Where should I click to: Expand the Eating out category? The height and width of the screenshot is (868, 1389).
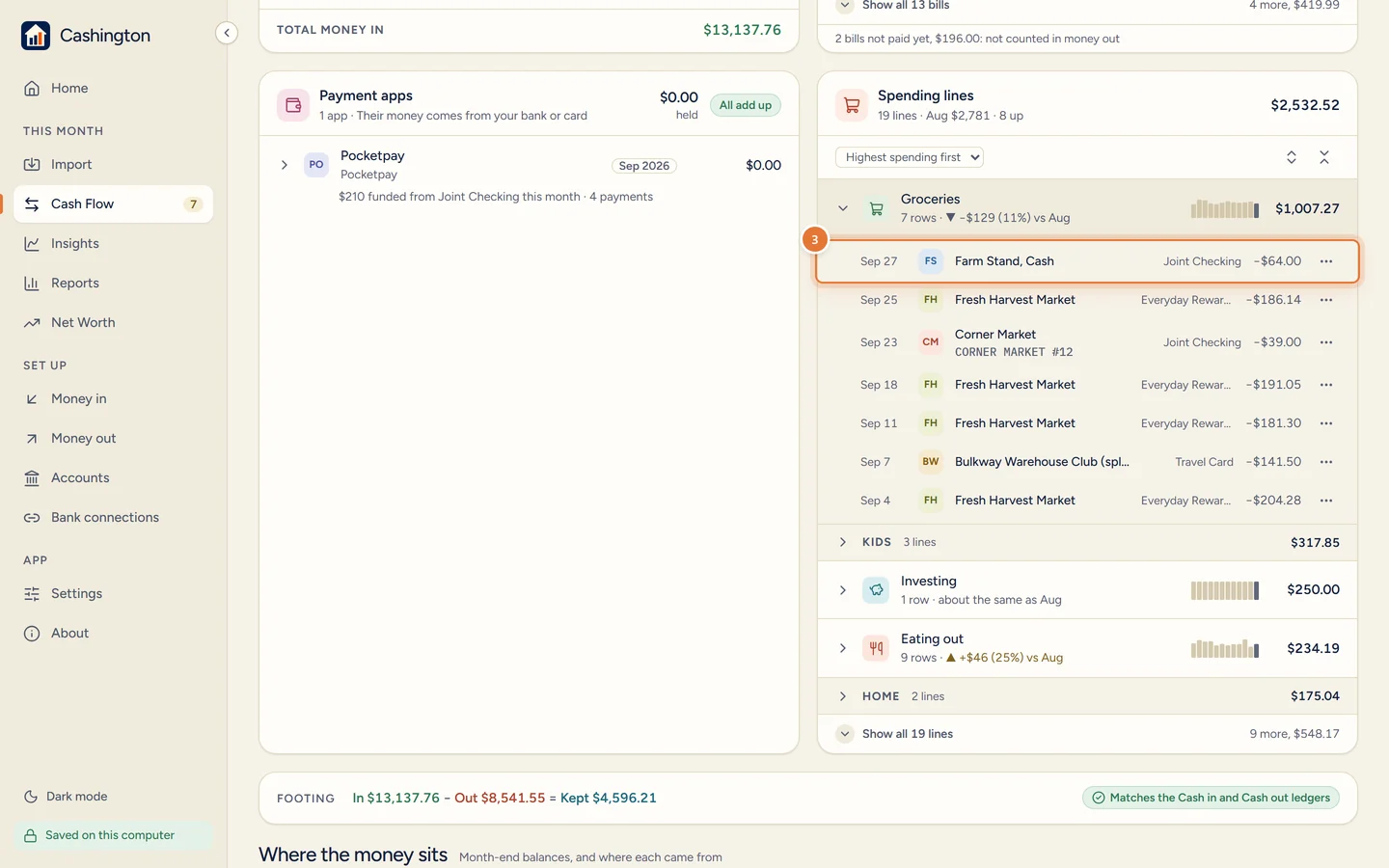843,648
